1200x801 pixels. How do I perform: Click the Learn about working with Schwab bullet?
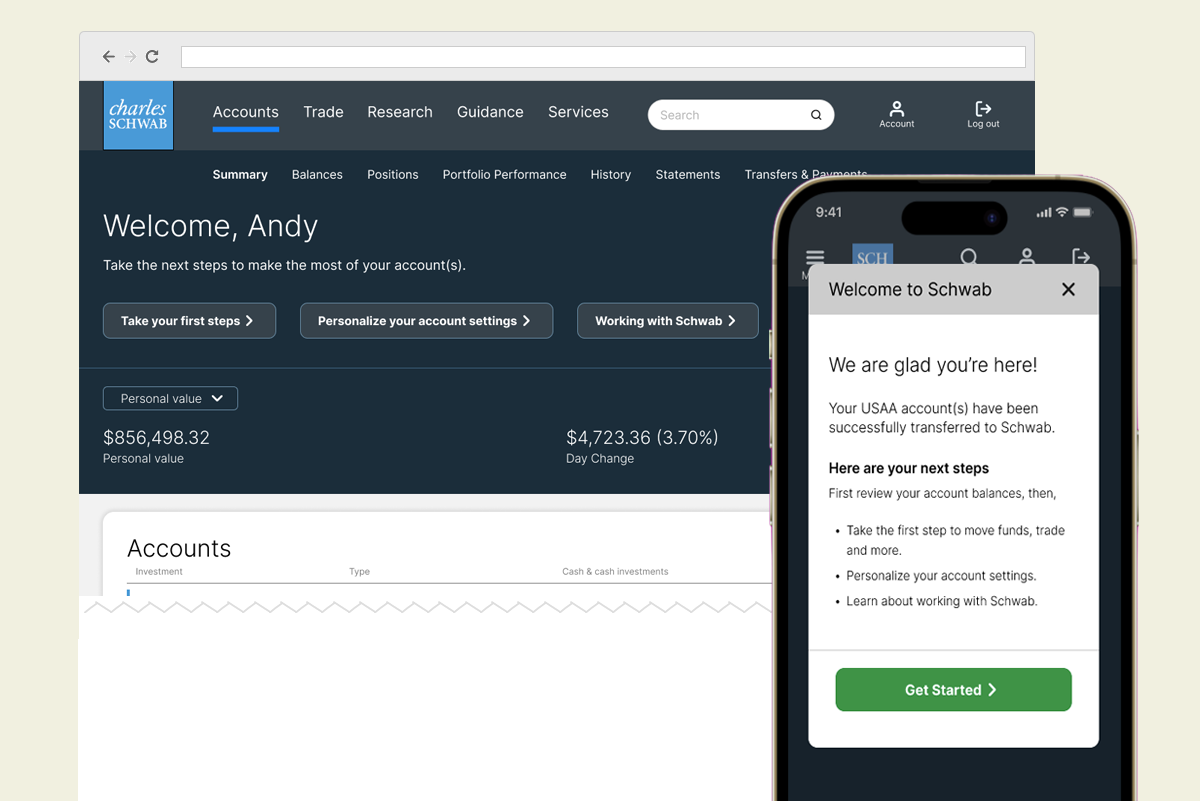coord(941,601)
